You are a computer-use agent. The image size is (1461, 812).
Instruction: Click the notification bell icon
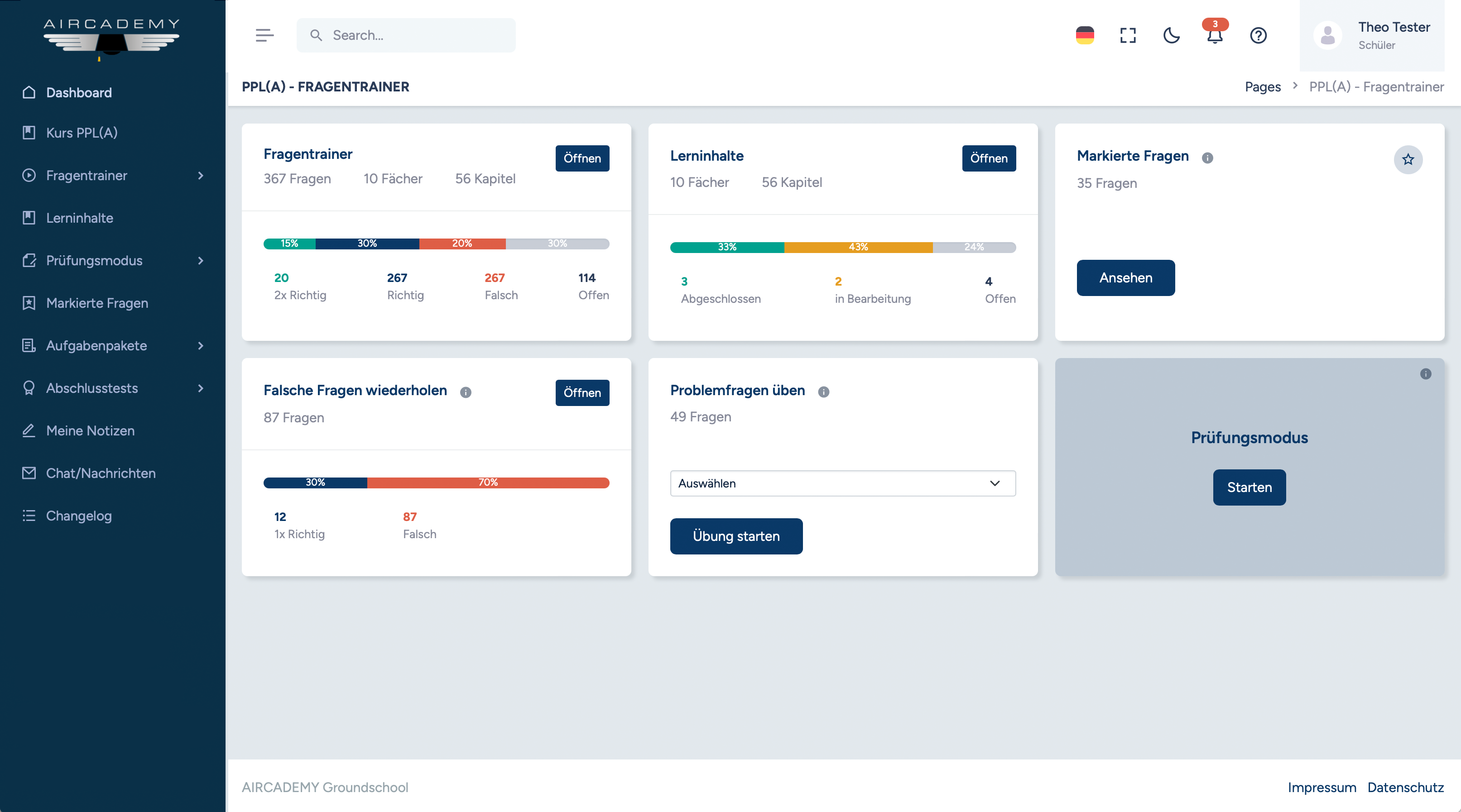[x=1214, y=36]
